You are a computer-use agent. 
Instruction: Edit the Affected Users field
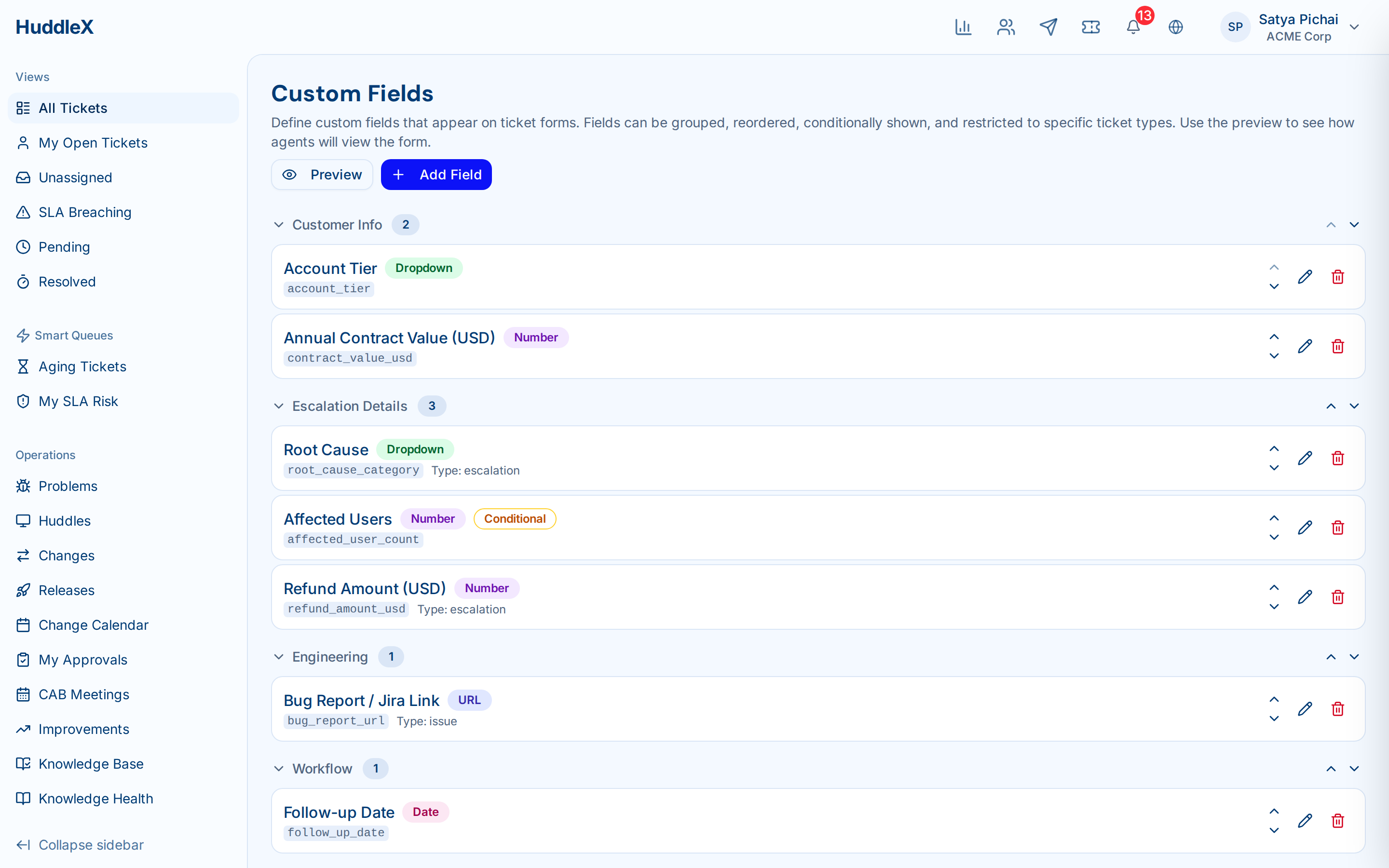click(x=1305, y=528)
